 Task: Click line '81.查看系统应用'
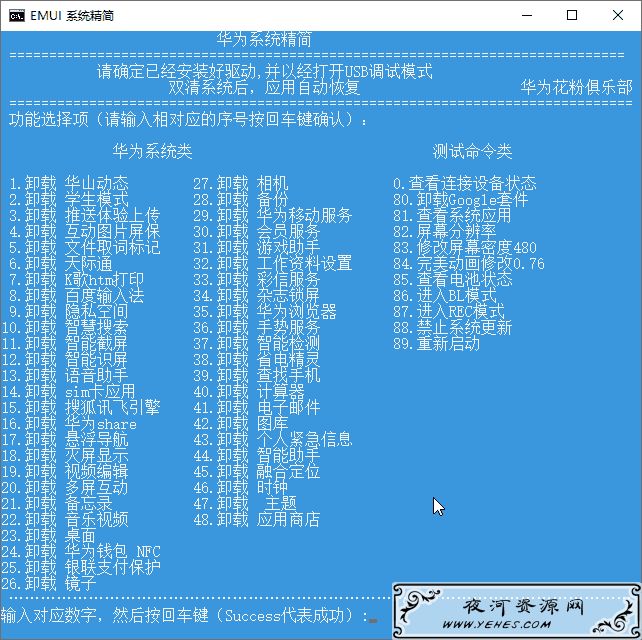click(x=452, y=215)
